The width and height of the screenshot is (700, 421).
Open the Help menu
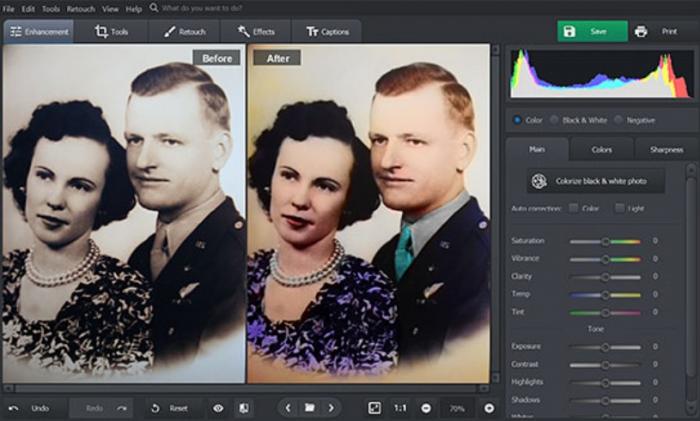[133, 8]
